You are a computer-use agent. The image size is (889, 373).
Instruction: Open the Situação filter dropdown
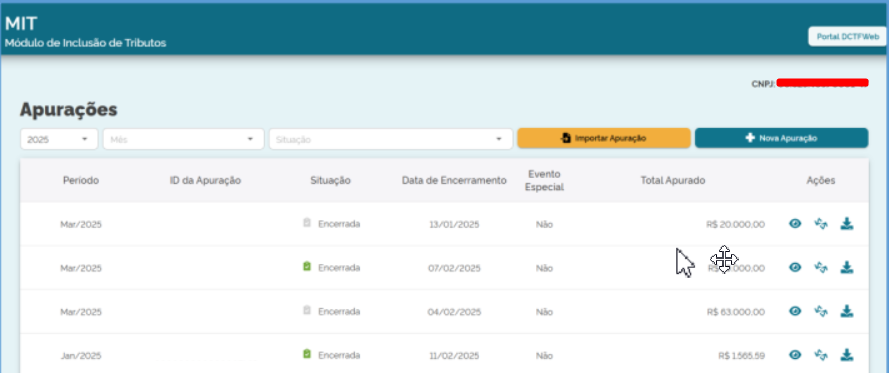[391, 139]
